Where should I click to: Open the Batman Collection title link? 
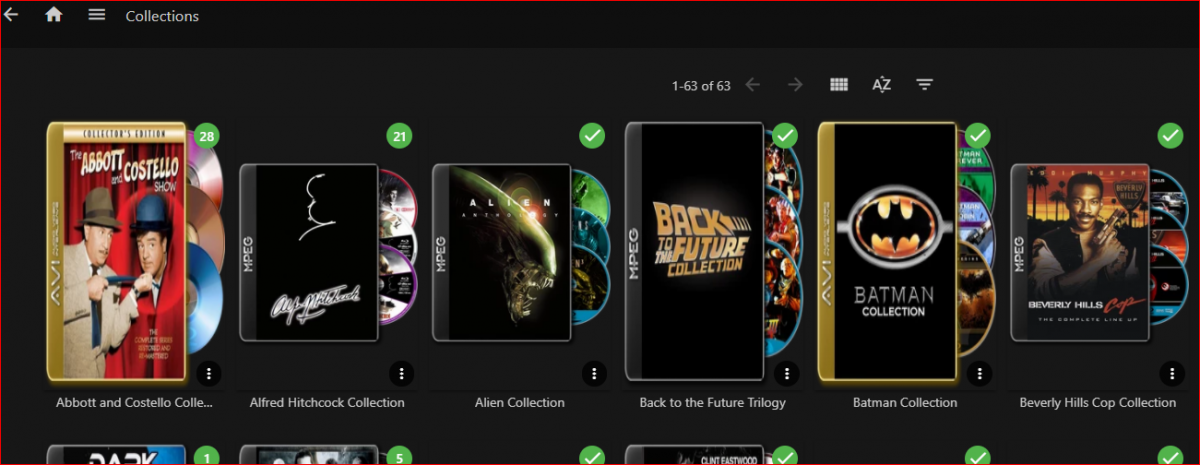[905, 403]
